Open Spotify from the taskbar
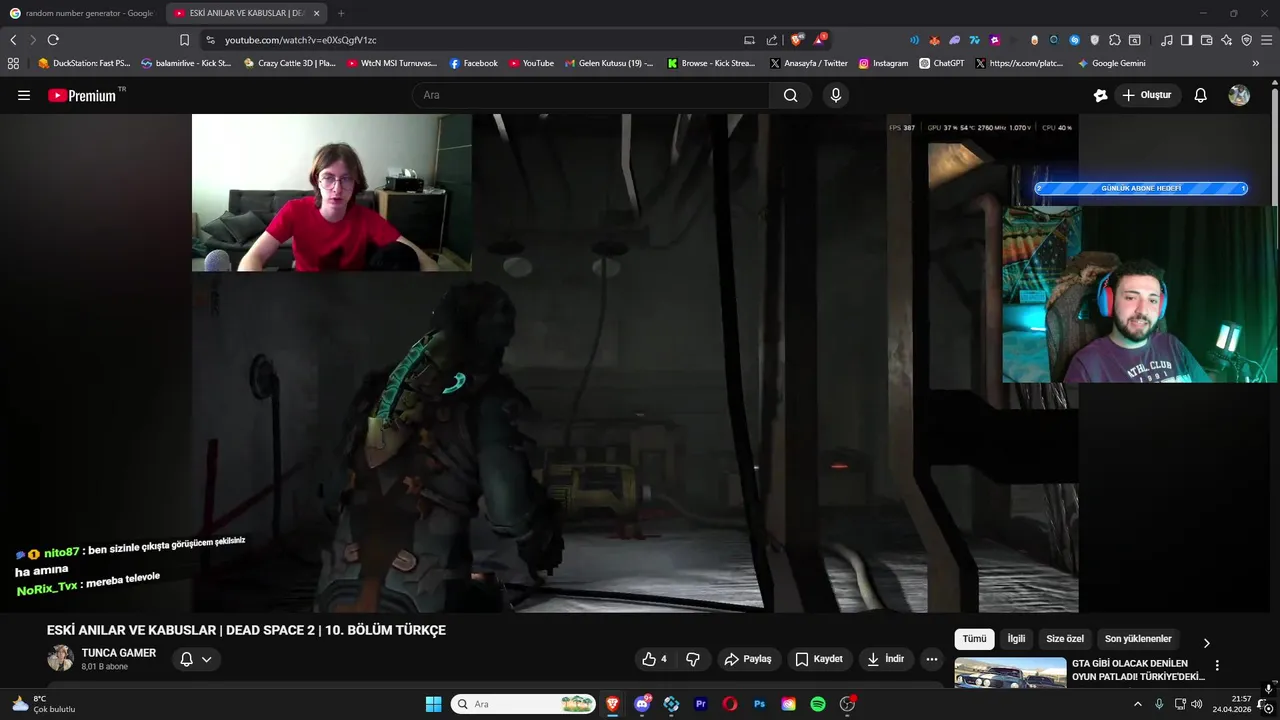The image size is (1280, 720). (818, 704)
